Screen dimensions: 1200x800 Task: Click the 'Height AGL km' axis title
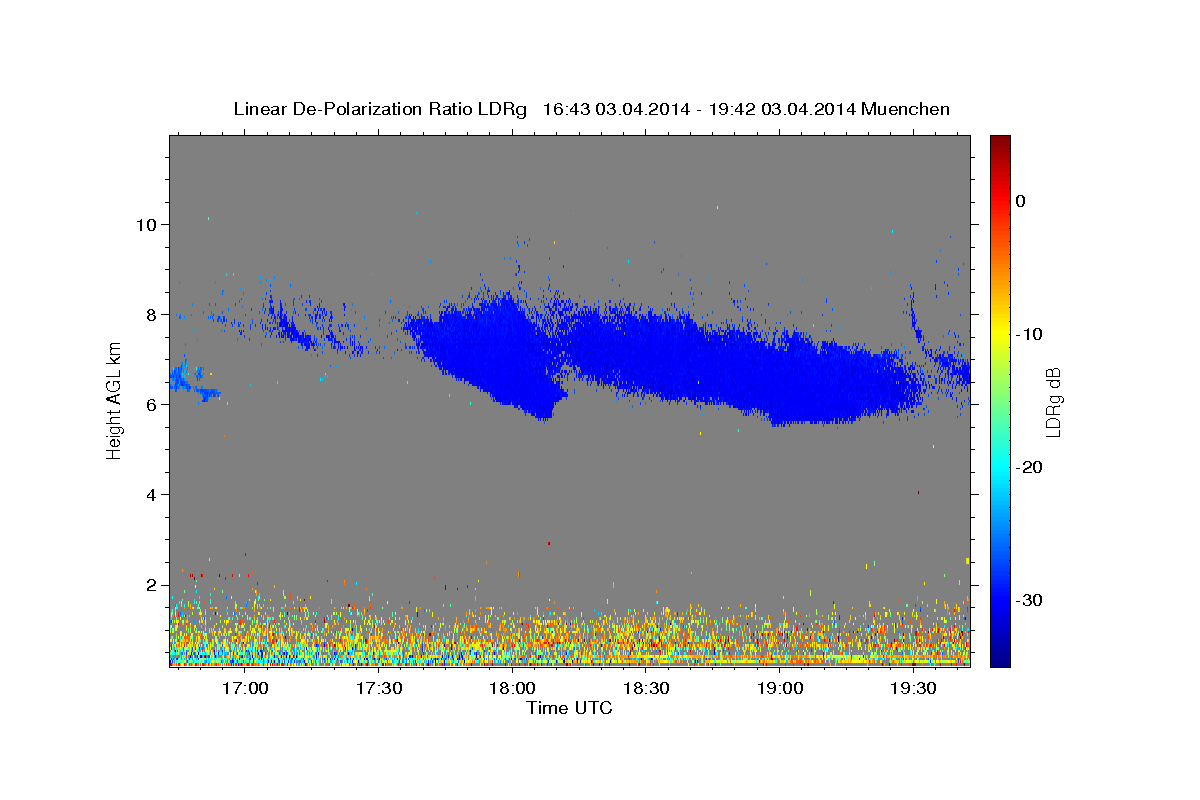(114, 400)
